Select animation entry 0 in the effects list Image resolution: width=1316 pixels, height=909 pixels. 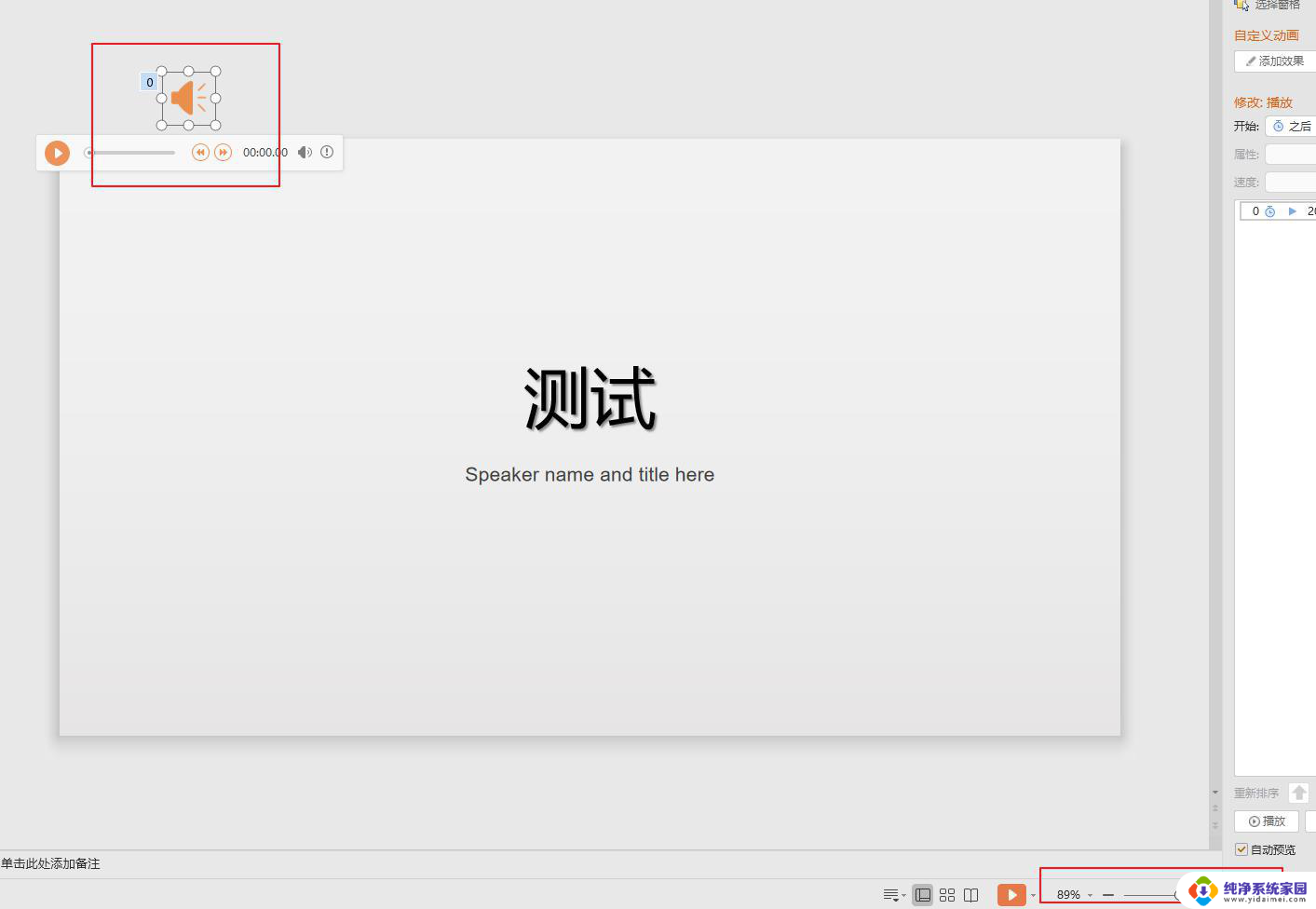(1278, 211)
